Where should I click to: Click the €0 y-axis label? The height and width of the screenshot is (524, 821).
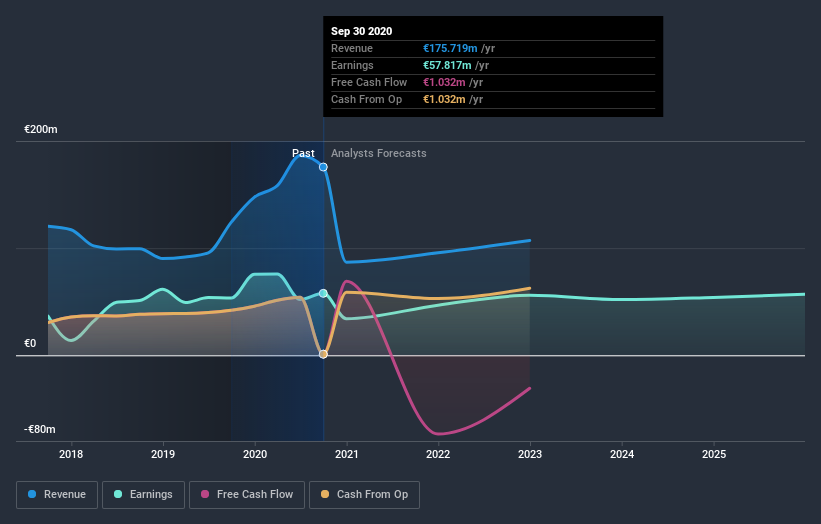coord(30,343)
